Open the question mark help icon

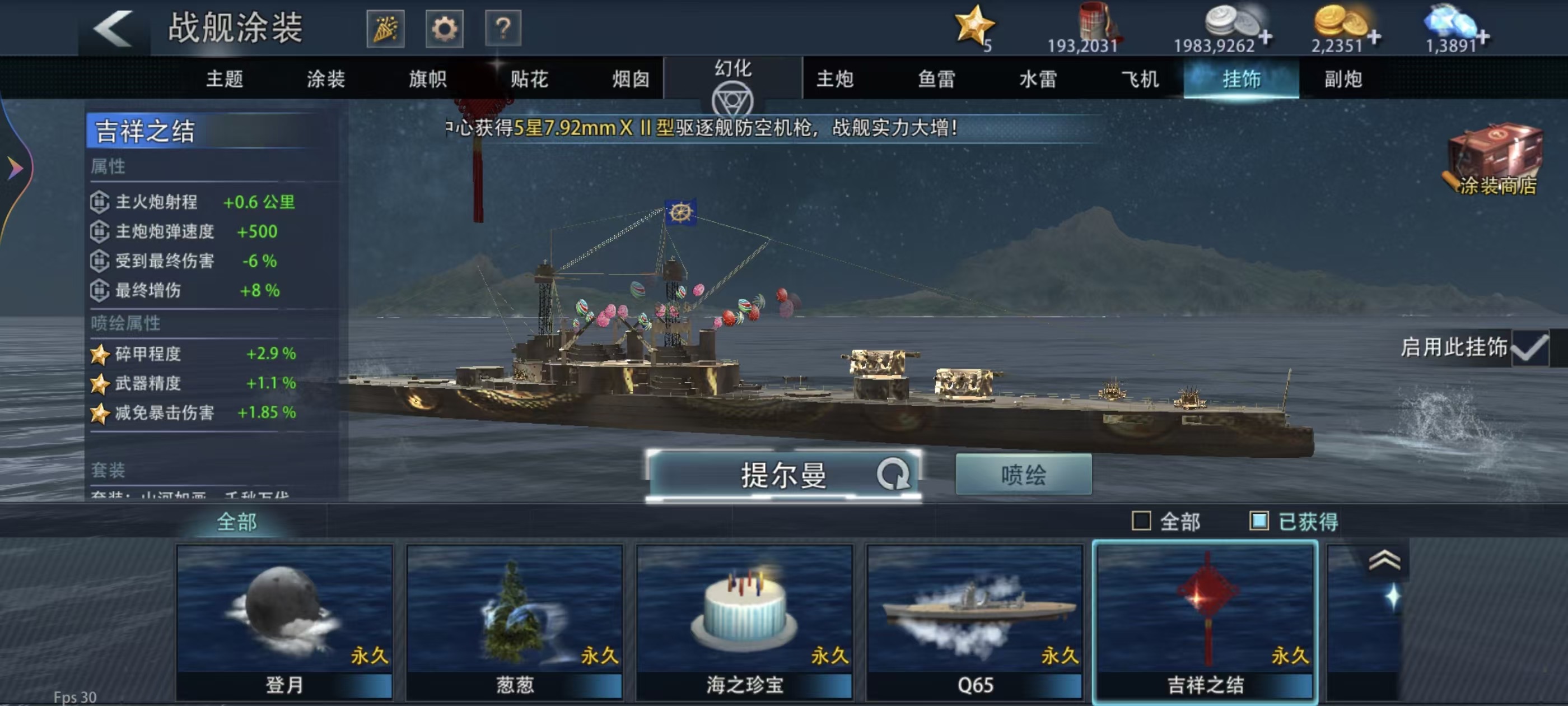tap(503, 28)
